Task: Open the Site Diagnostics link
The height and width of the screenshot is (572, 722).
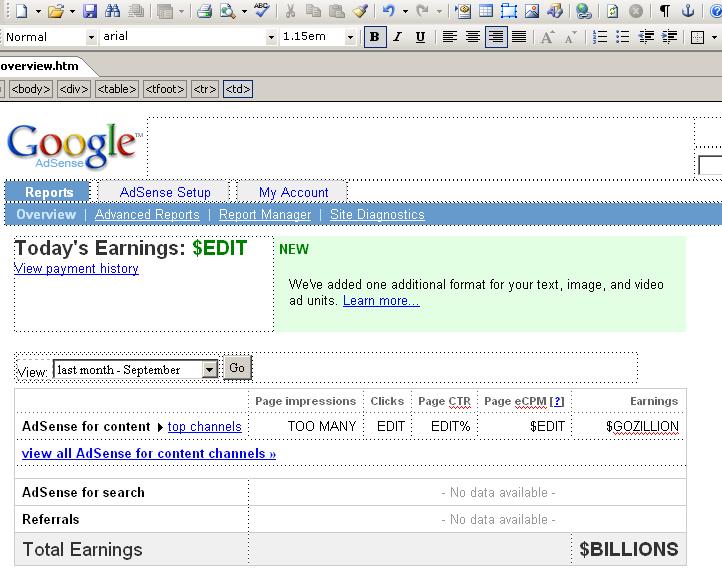Action: coord(377,215)
